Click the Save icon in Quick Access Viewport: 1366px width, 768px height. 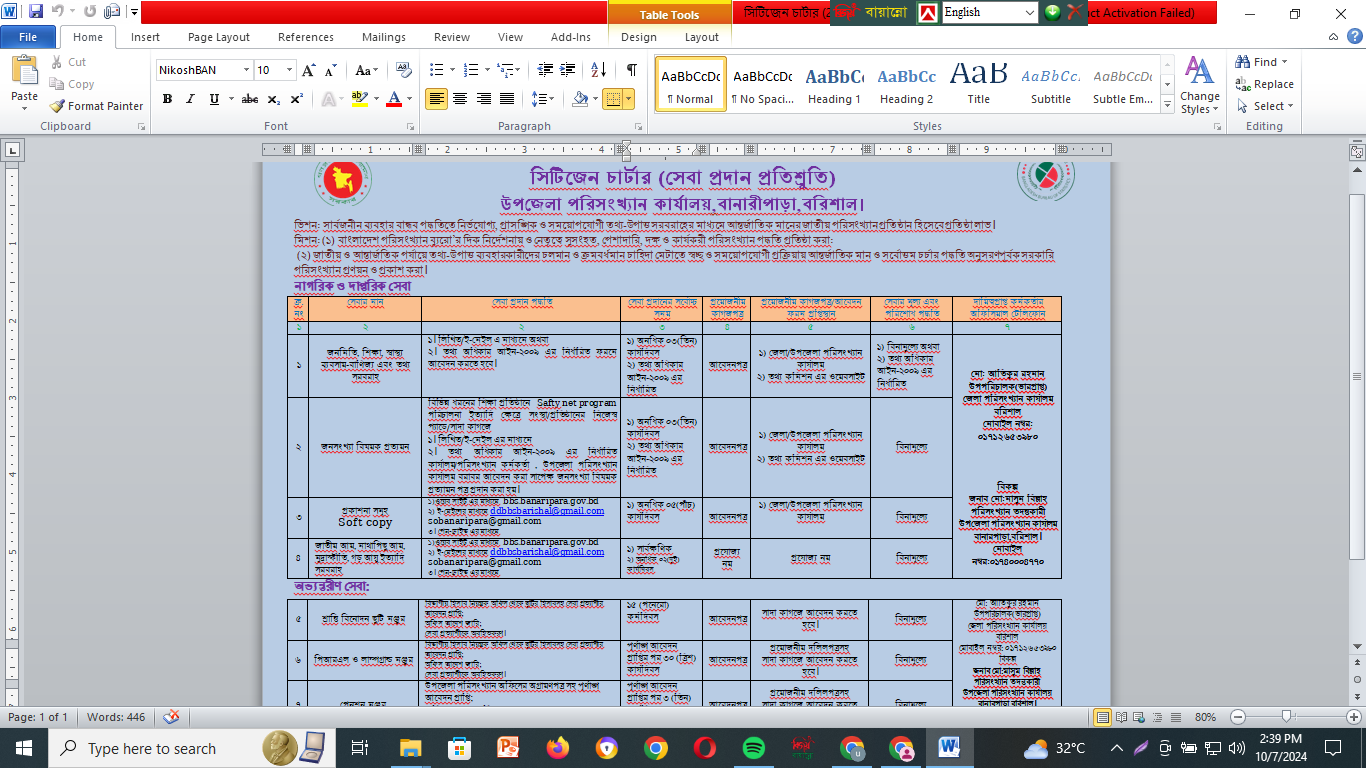[36, 12]
